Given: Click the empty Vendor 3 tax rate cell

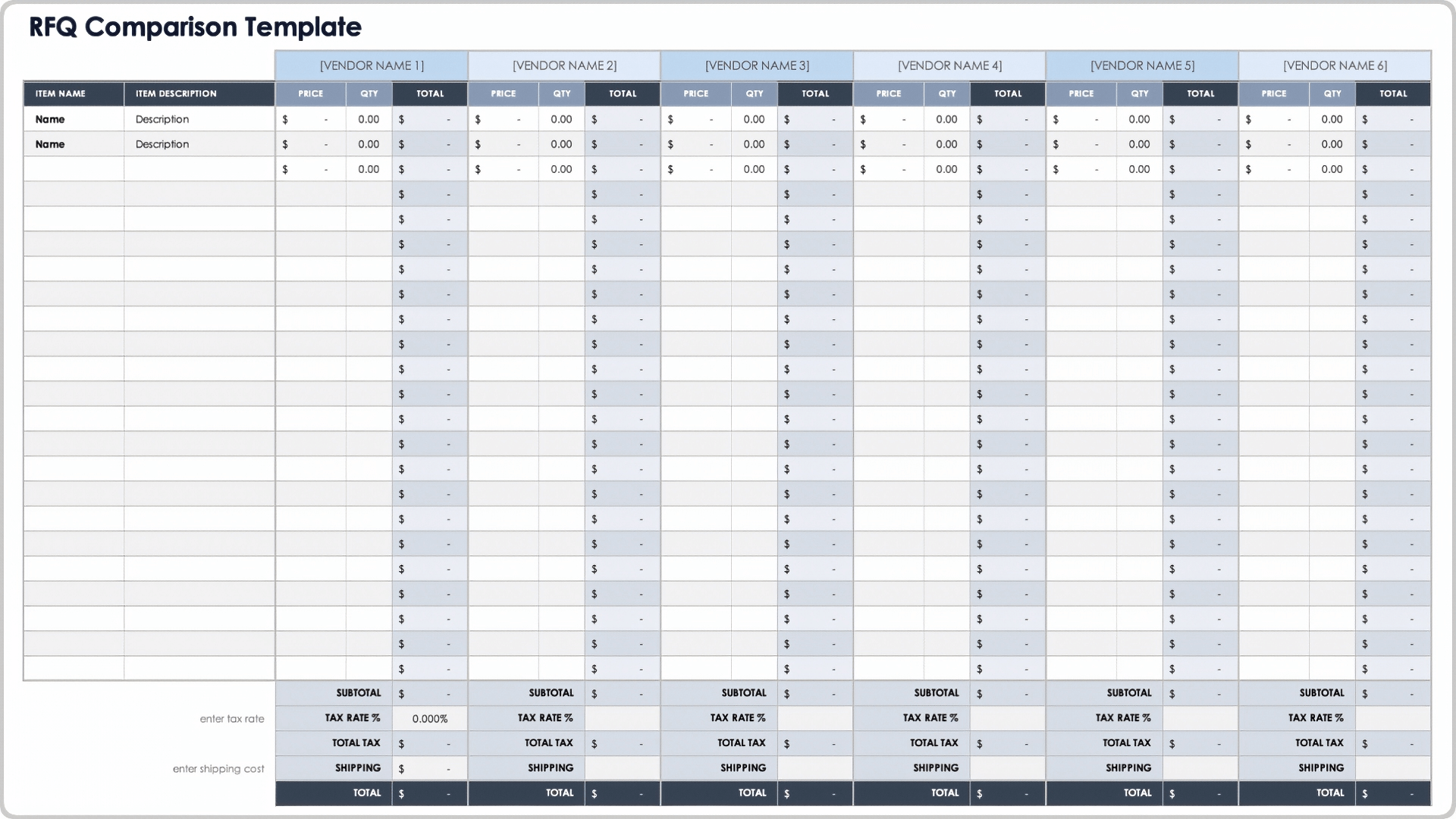Looking at the screenshot, I should 815,718.
